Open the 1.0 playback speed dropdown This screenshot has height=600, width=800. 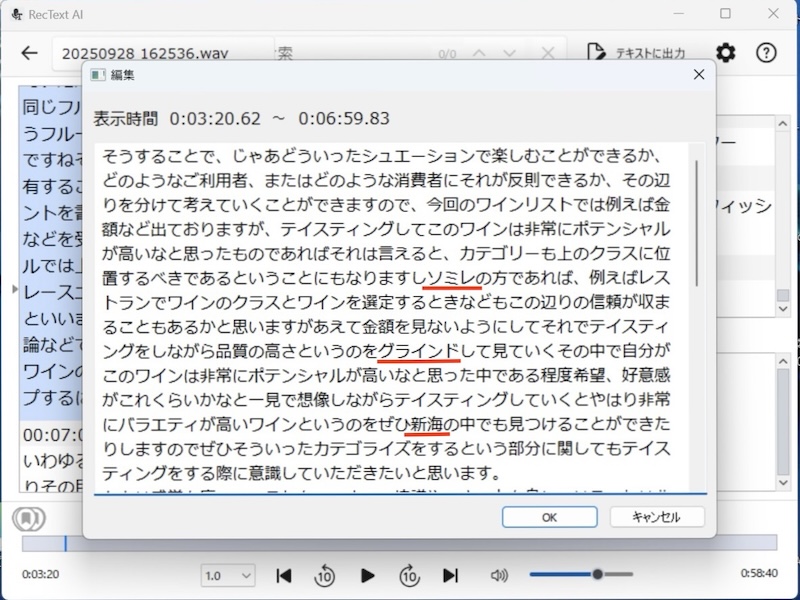click(229, 576)
